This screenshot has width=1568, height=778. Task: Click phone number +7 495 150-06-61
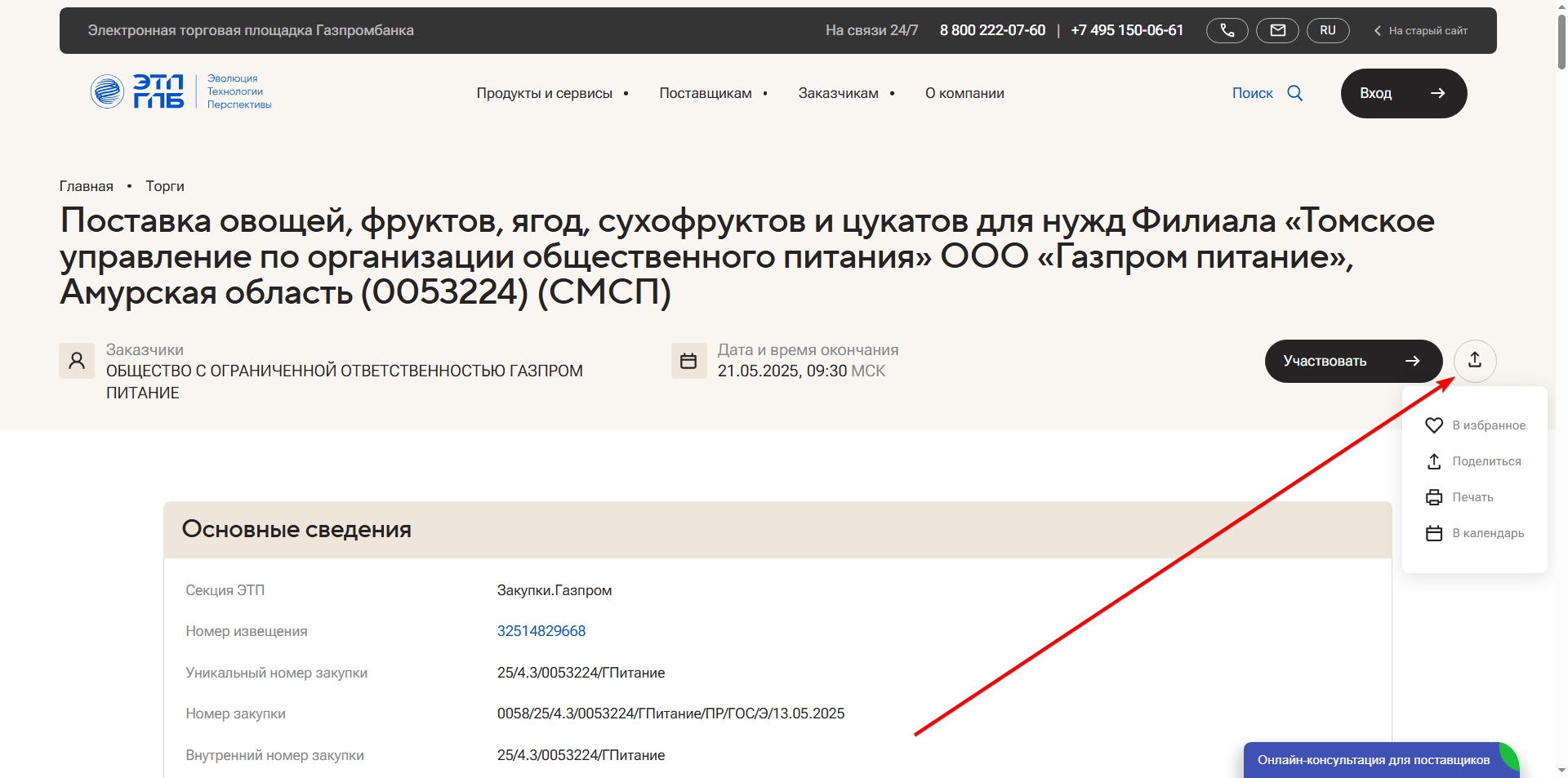click(x=1127, y=30)
